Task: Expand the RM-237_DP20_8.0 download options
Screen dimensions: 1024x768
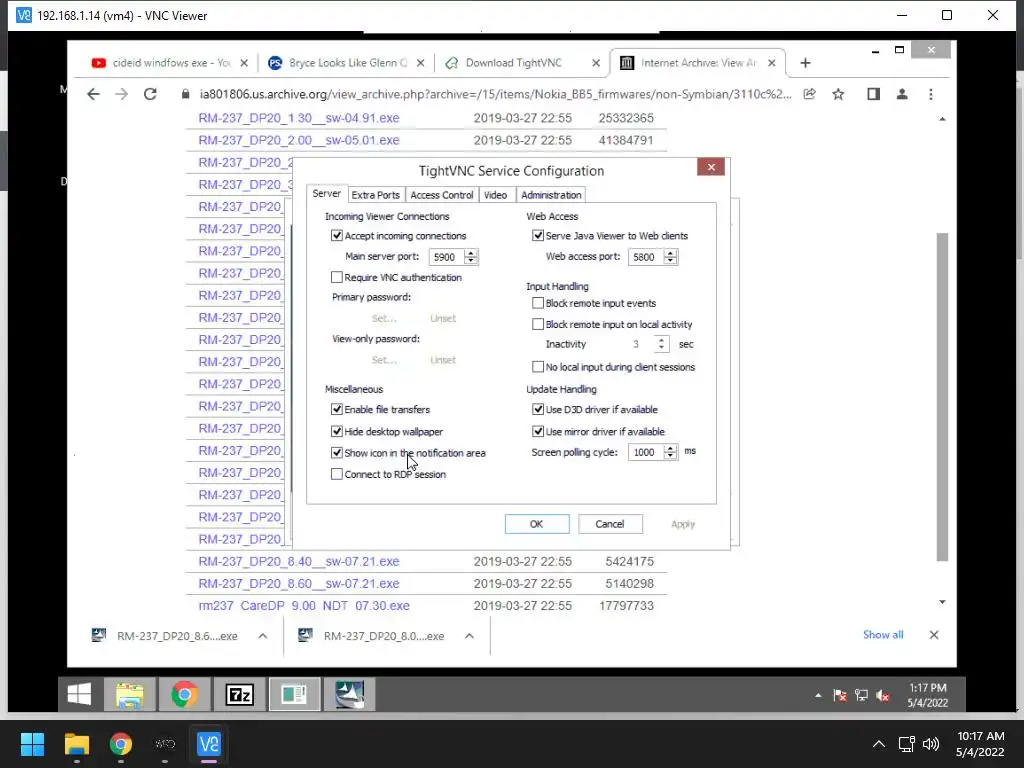Action: (469, 635)
